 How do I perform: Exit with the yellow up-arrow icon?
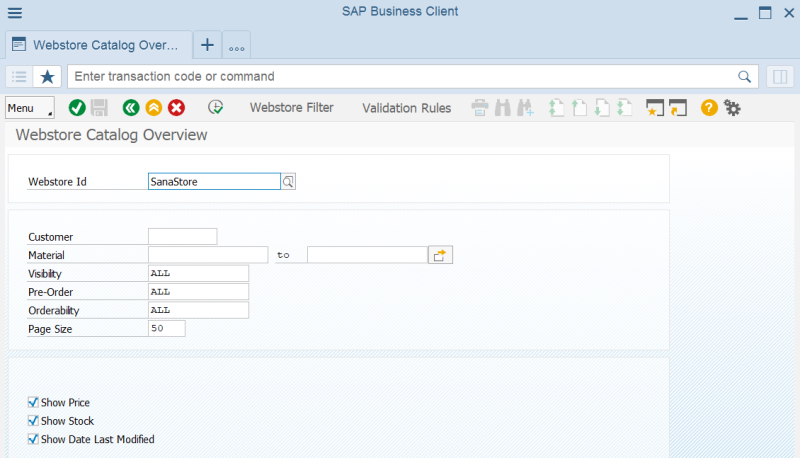tap(154, 108)
